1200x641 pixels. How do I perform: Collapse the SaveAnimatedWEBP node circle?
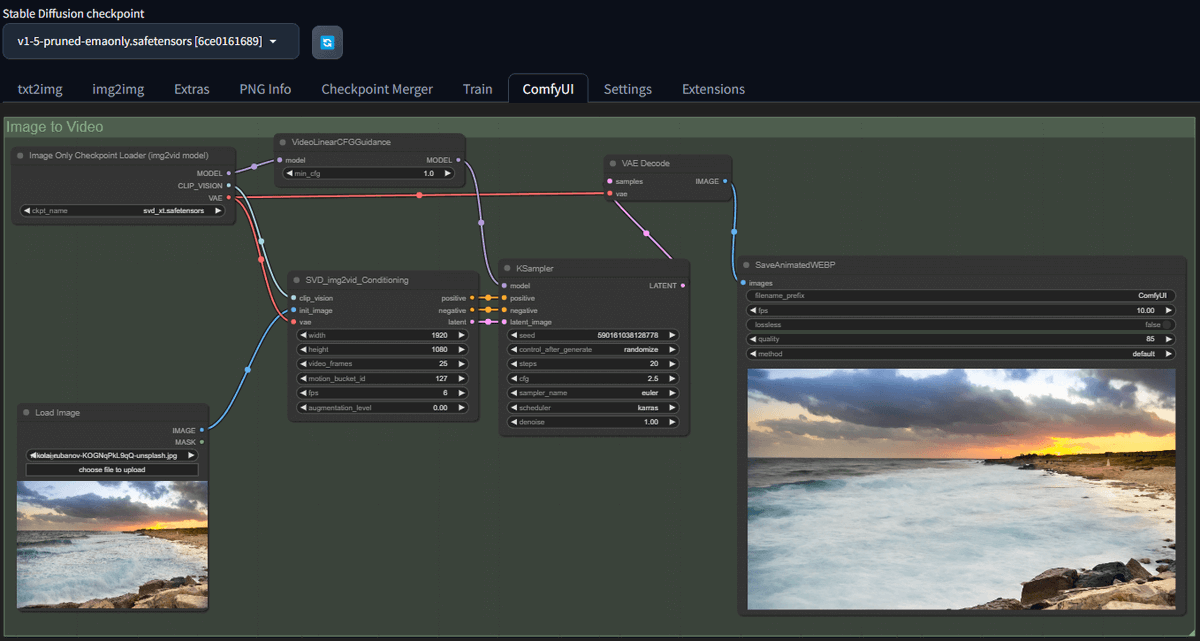[745, 264]
